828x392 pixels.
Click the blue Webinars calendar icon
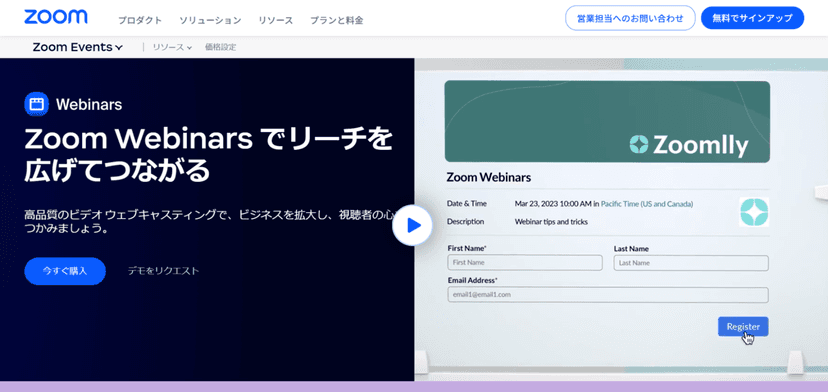(36, 104)
